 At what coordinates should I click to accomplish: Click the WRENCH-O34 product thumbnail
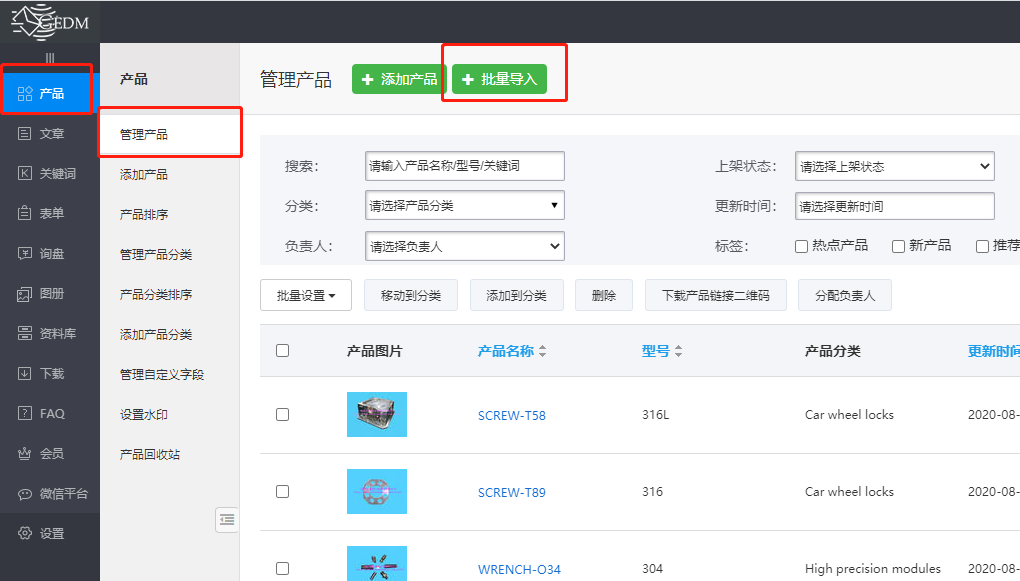click(x=377, y=563)
